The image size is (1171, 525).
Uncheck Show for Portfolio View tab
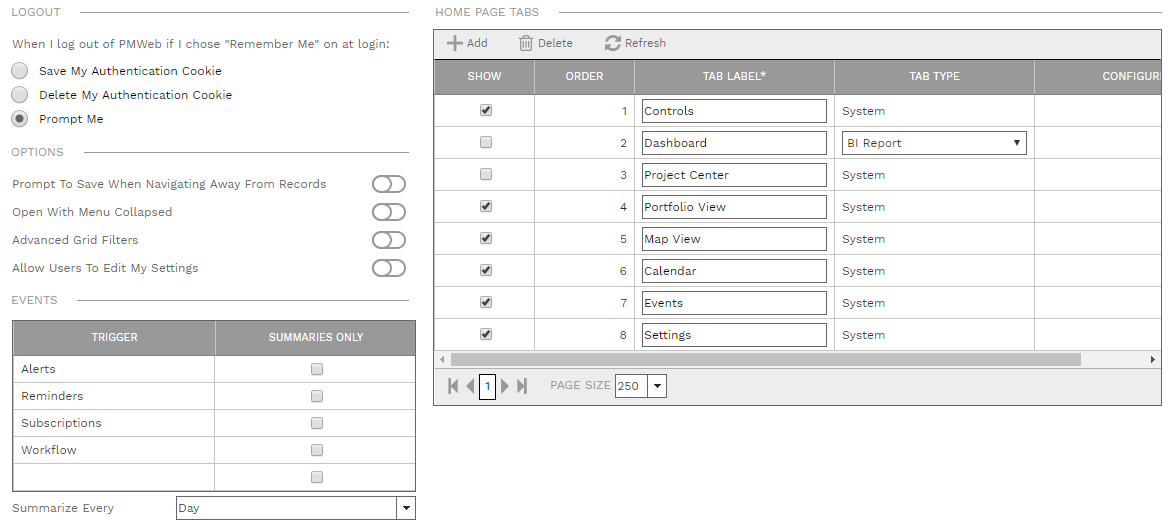click(485, 205)
